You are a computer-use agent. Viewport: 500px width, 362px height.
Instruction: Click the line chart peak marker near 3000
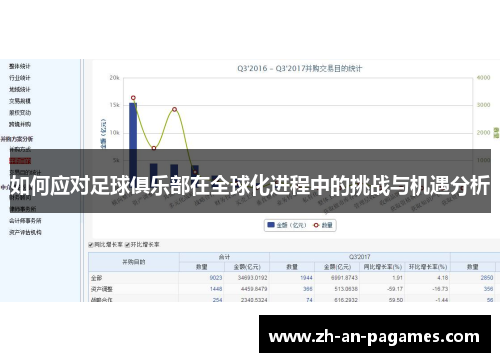(x=174, y=109)
